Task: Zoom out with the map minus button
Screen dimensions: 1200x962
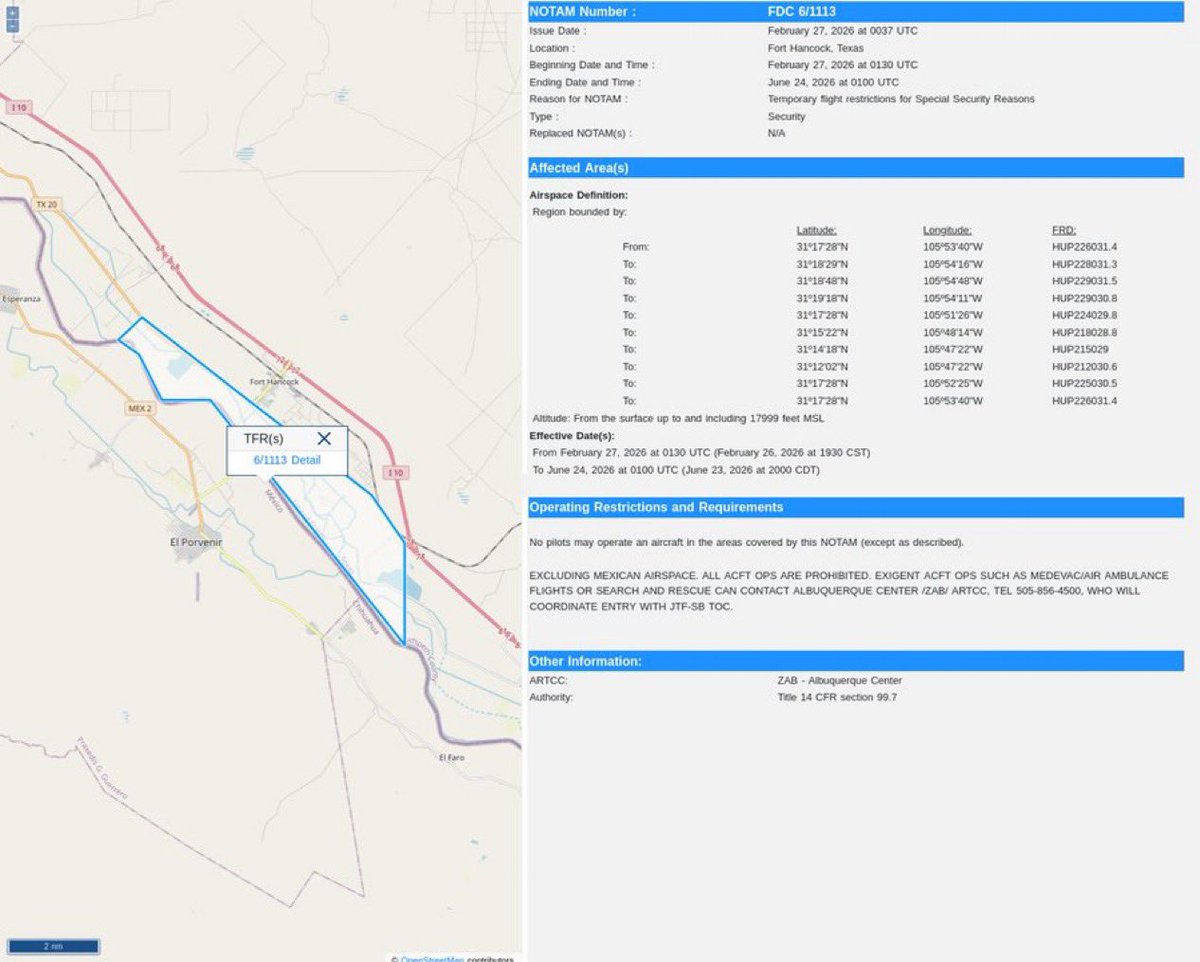Action: (12, 26)
